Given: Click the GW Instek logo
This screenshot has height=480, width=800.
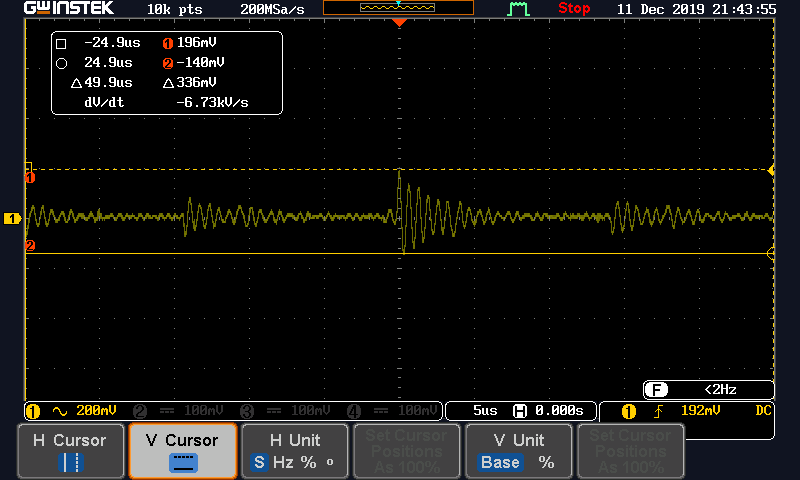Looking at the screenshot, I should [x=69, y=8].
